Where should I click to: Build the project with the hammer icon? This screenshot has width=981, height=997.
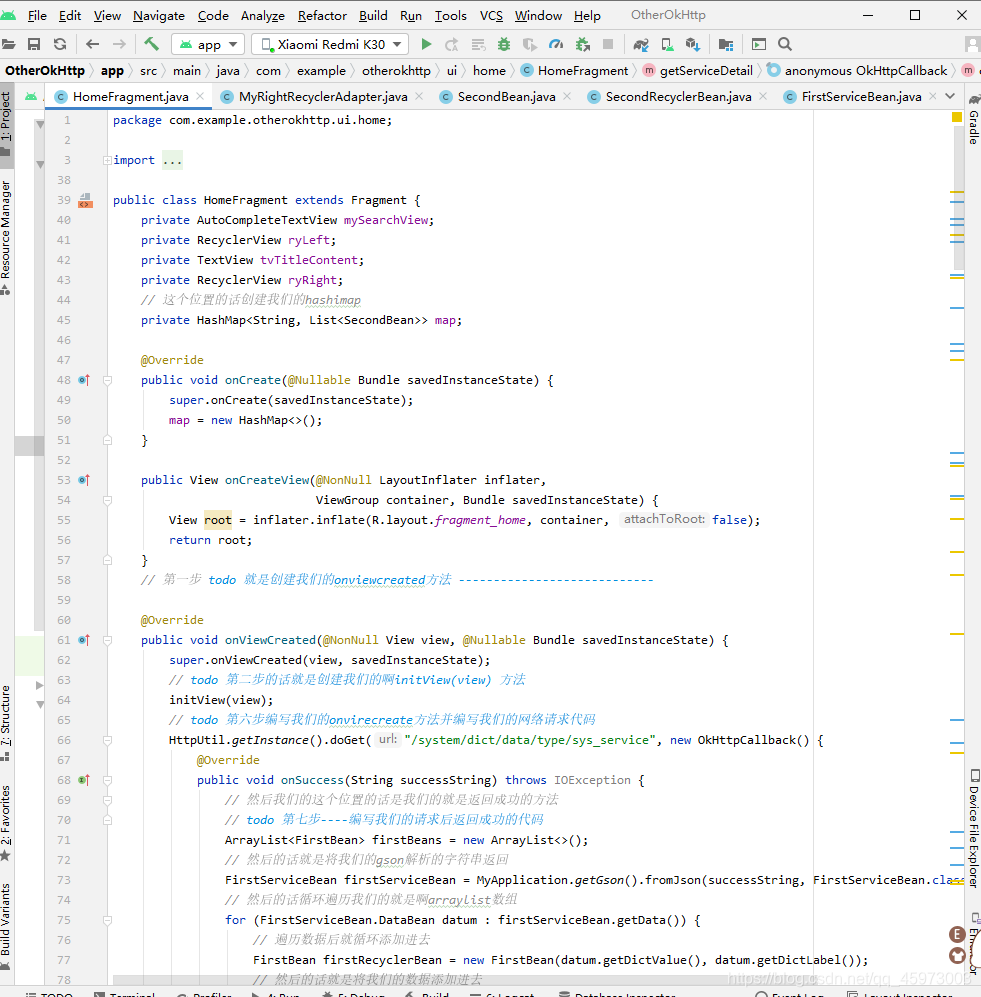(x=151, y=44)
